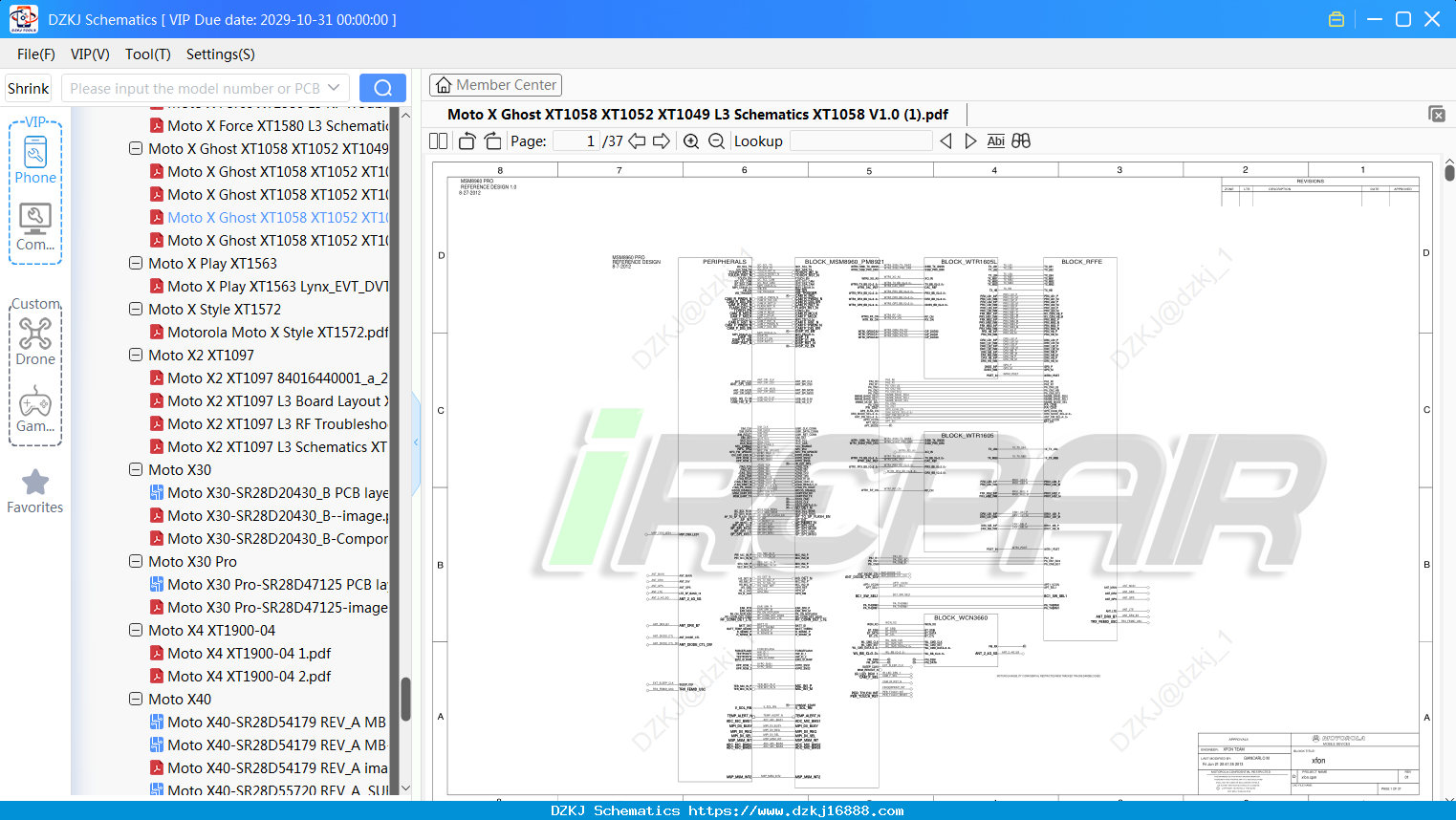
Task: Open Moto X30-SR28D20430_B PCB layer
Action: coord(270,493)
